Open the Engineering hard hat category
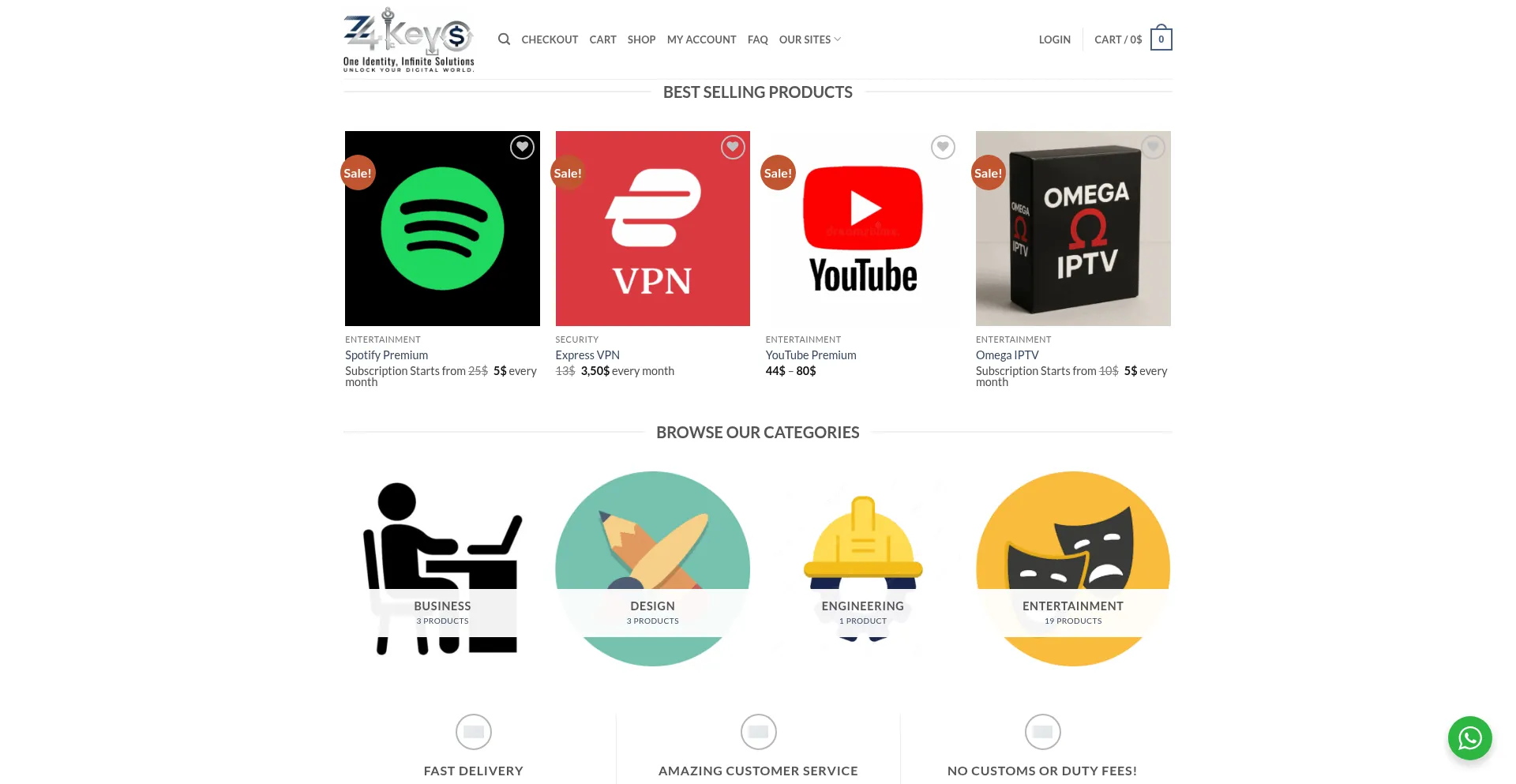Image resolution: width=1516 pixels, height=784 pixels. tap(863, 568)
